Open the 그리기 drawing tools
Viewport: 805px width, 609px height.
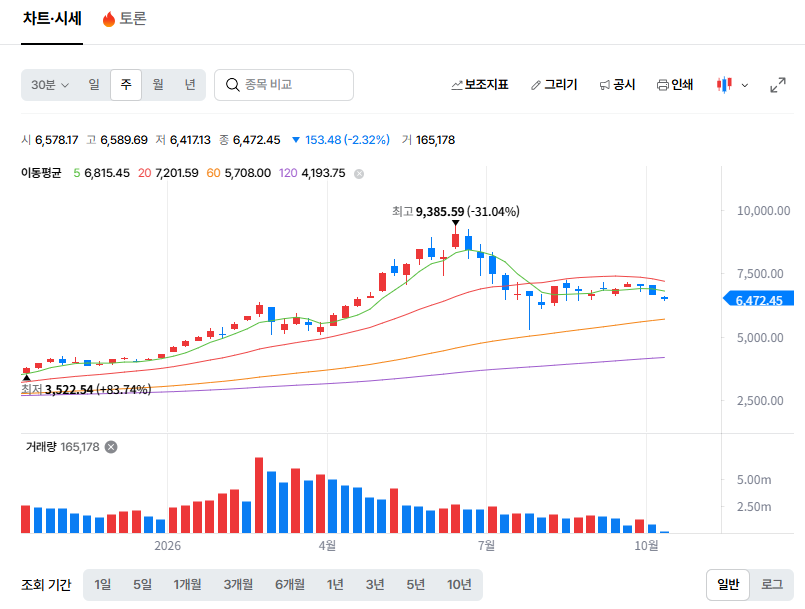coord(554,85)
